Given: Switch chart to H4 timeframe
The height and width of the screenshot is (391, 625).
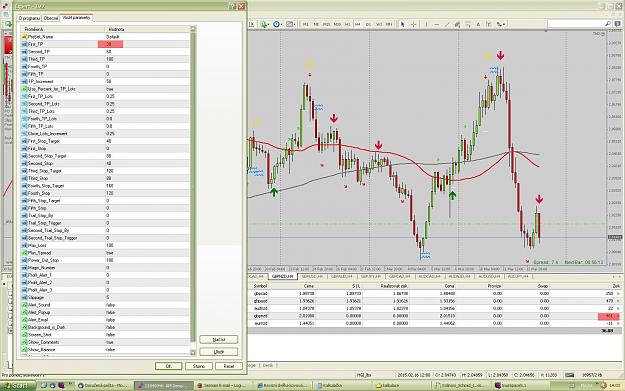Looking at the screenshot, I should pyautogui.click(x=358, y=24).
